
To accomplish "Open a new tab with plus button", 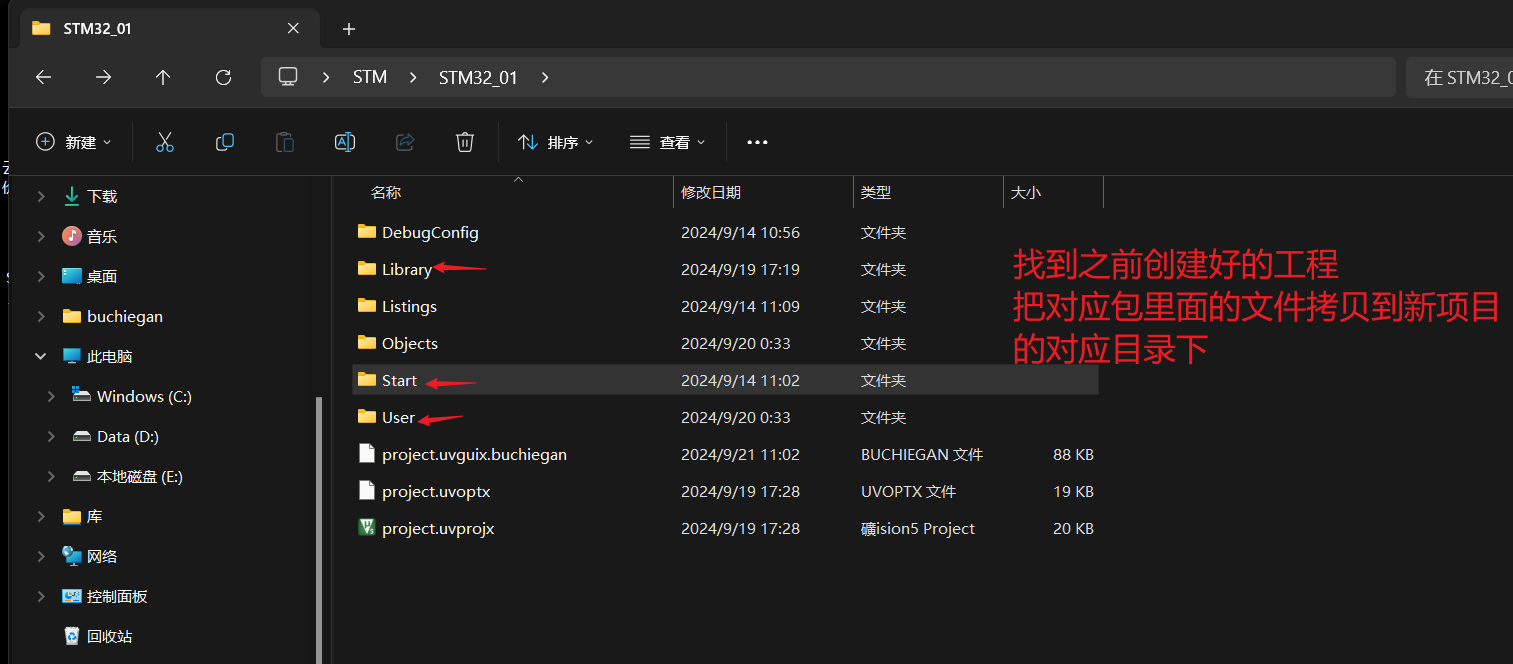I will (x=348, y=29).
